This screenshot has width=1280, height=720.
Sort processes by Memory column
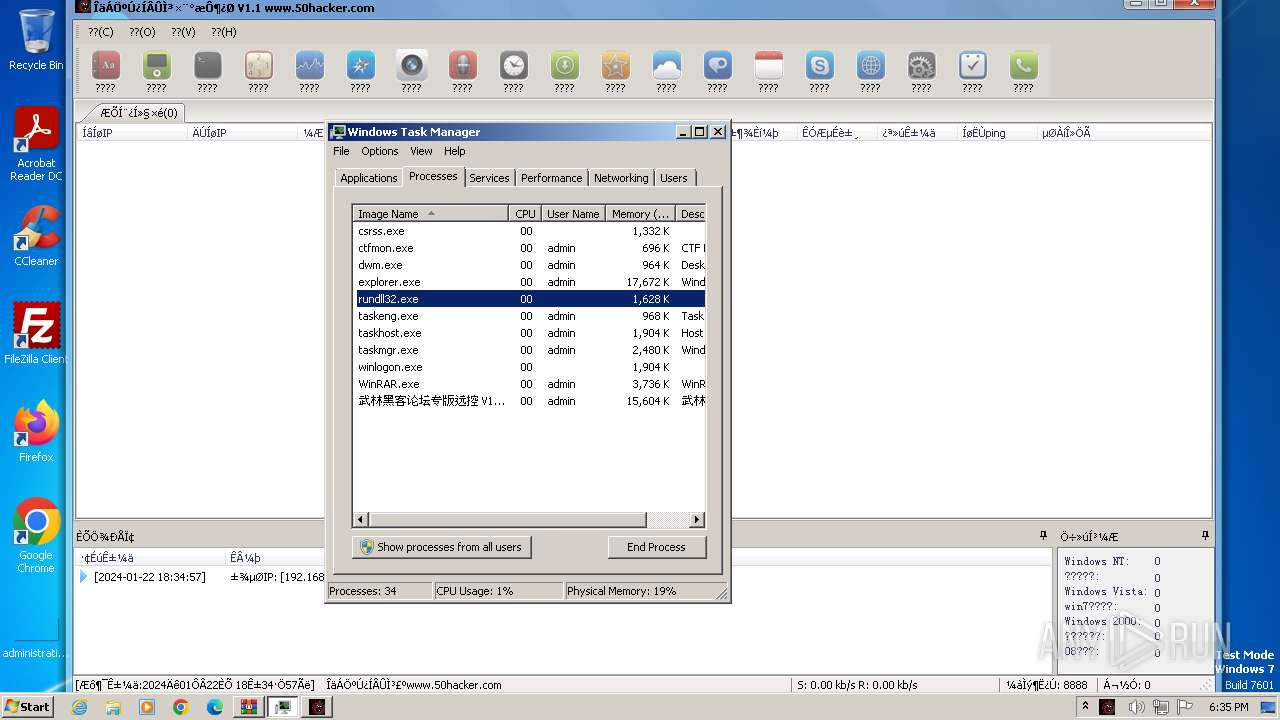[x=640, y=214]
